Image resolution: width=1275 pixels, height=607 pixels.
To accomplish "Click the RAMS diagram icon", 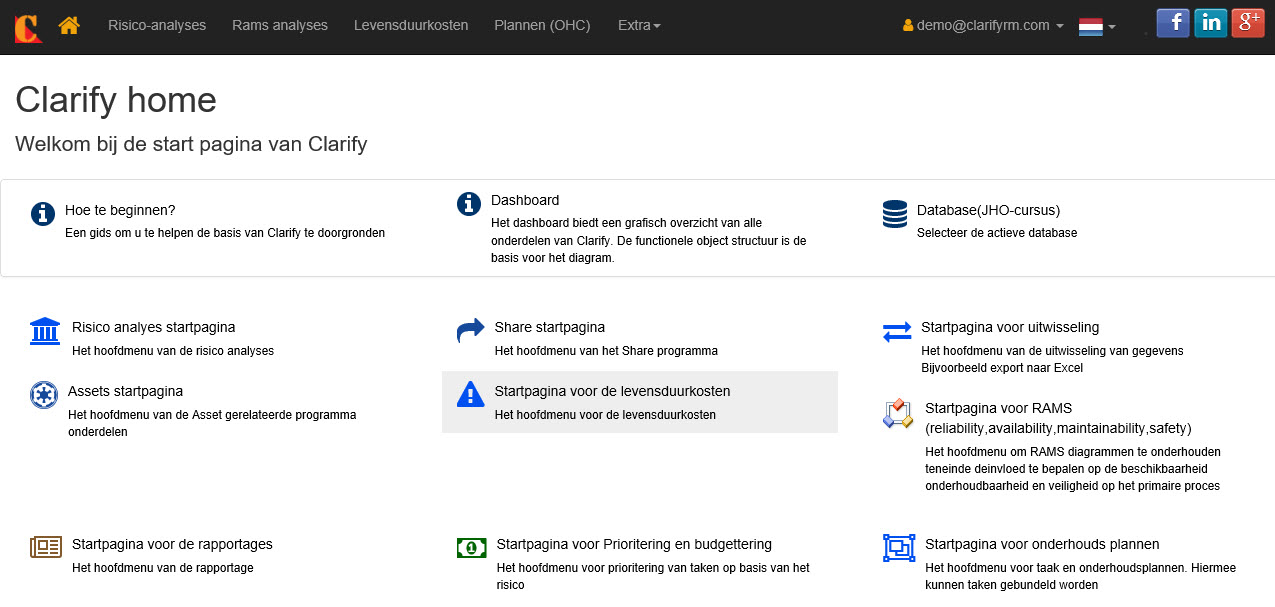I will pos(898,413).
